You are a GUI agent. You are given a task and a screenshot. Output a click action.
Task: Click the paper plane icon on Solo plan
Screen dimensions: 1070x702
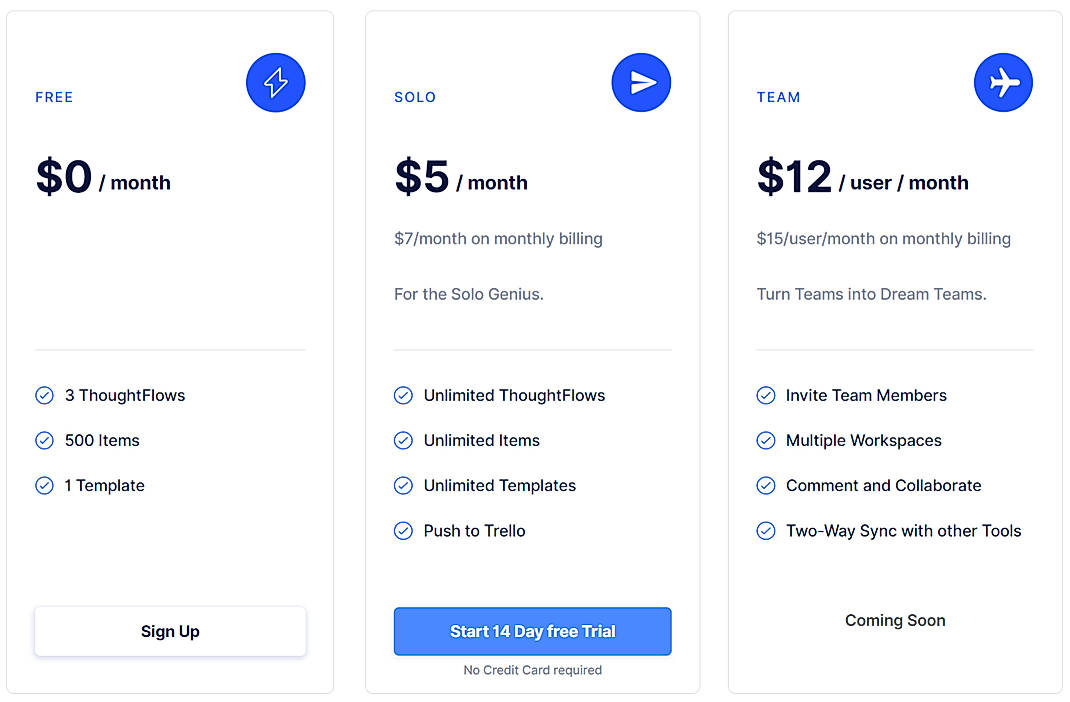tap(641, 82)
